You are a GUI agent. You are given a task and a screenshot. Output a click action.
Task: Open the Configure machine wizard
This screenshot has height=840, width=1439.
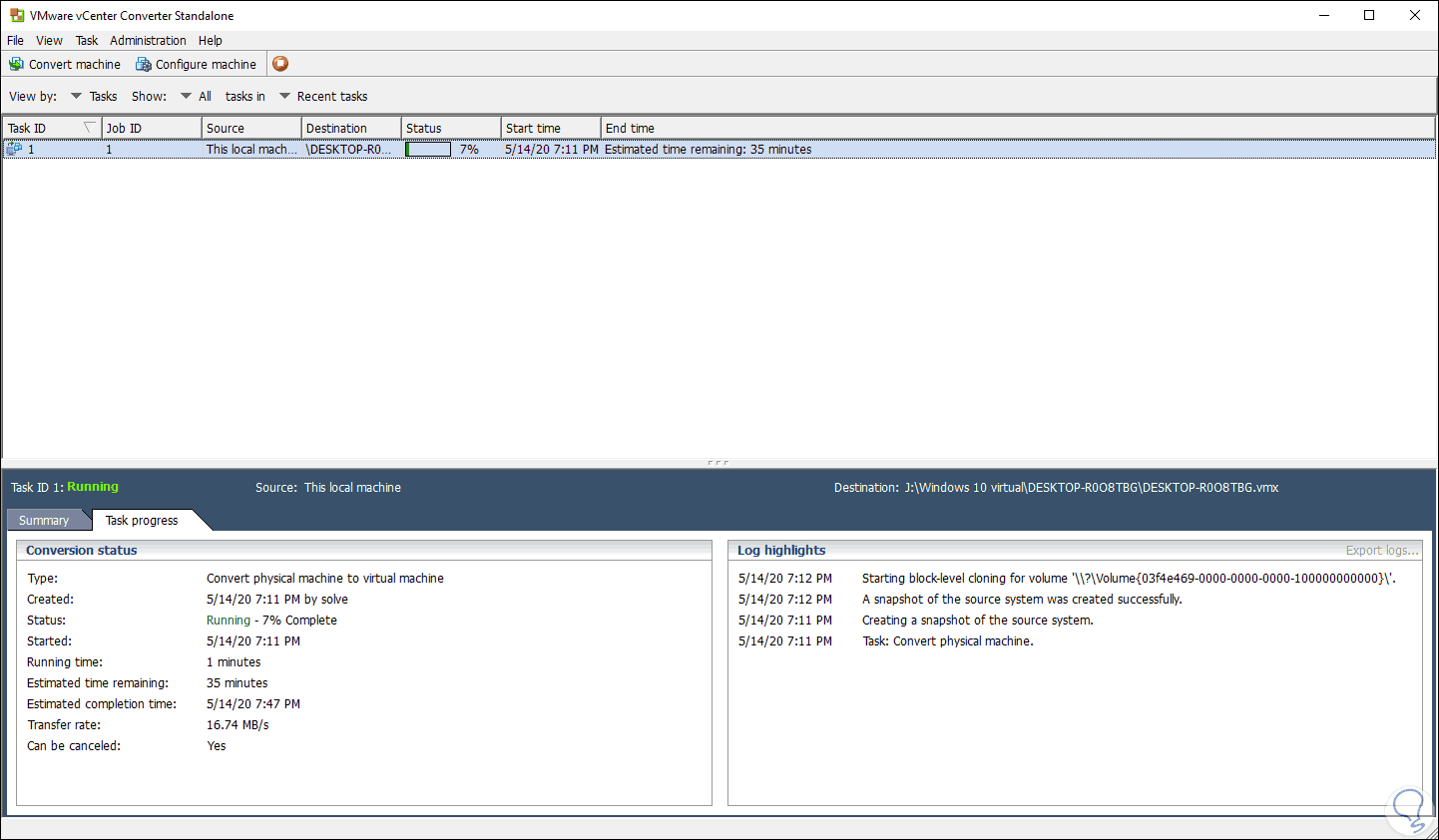(196, 64)
